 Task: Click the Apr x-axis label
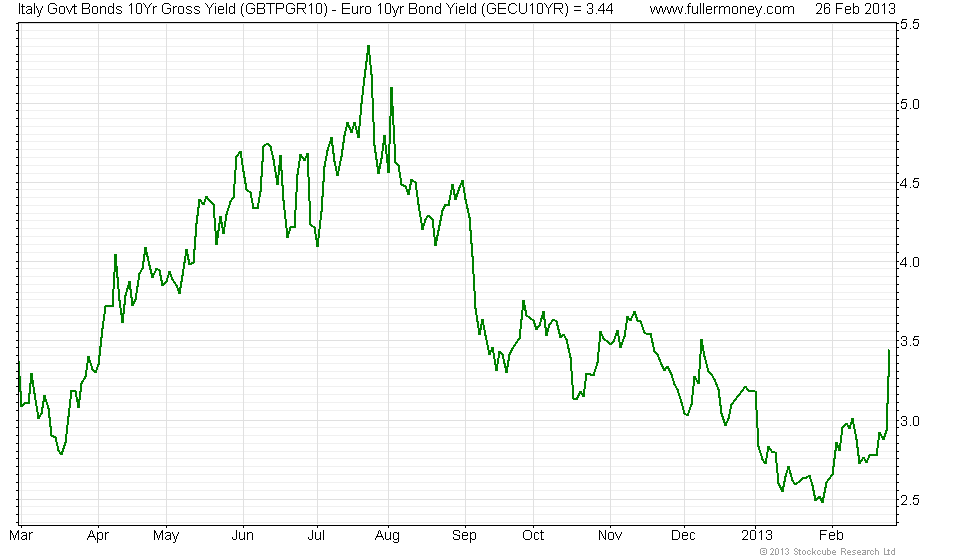coord(98,536)
